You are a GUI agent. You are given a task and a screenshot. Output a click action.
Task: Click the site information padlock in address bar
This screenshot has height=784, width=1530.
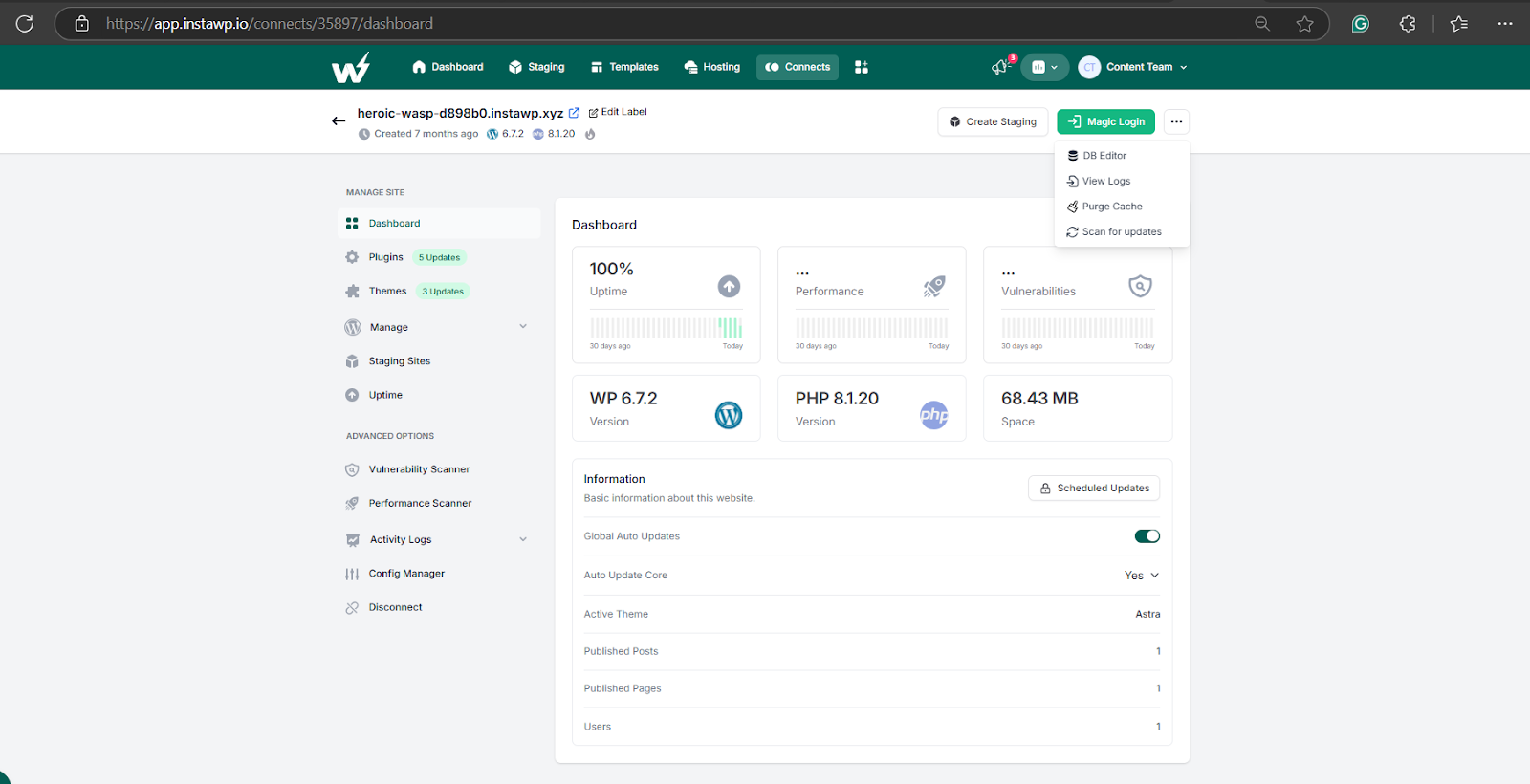pos(82,24)
